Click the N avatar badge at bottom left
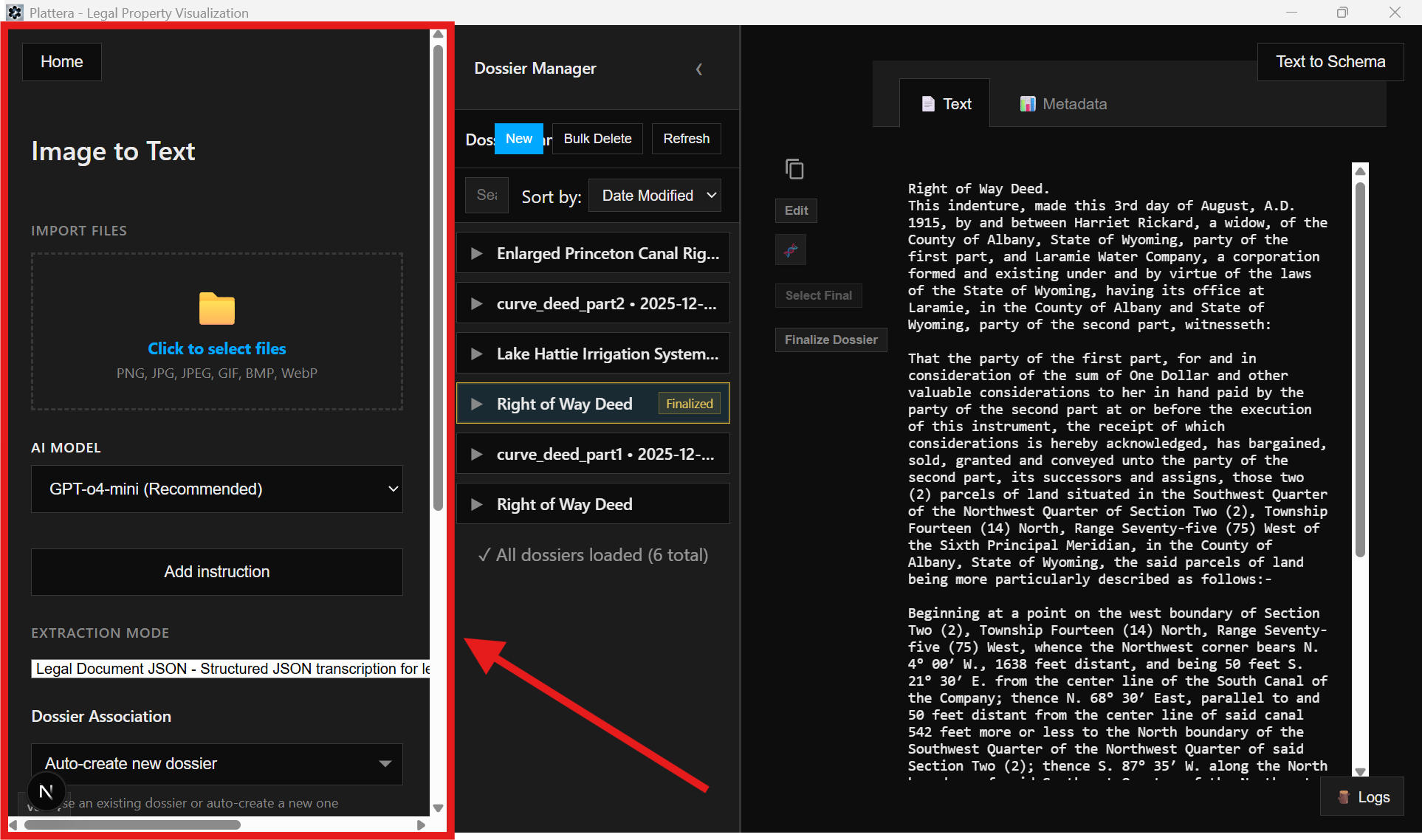The image size is (1422, 840). point(45,791)
